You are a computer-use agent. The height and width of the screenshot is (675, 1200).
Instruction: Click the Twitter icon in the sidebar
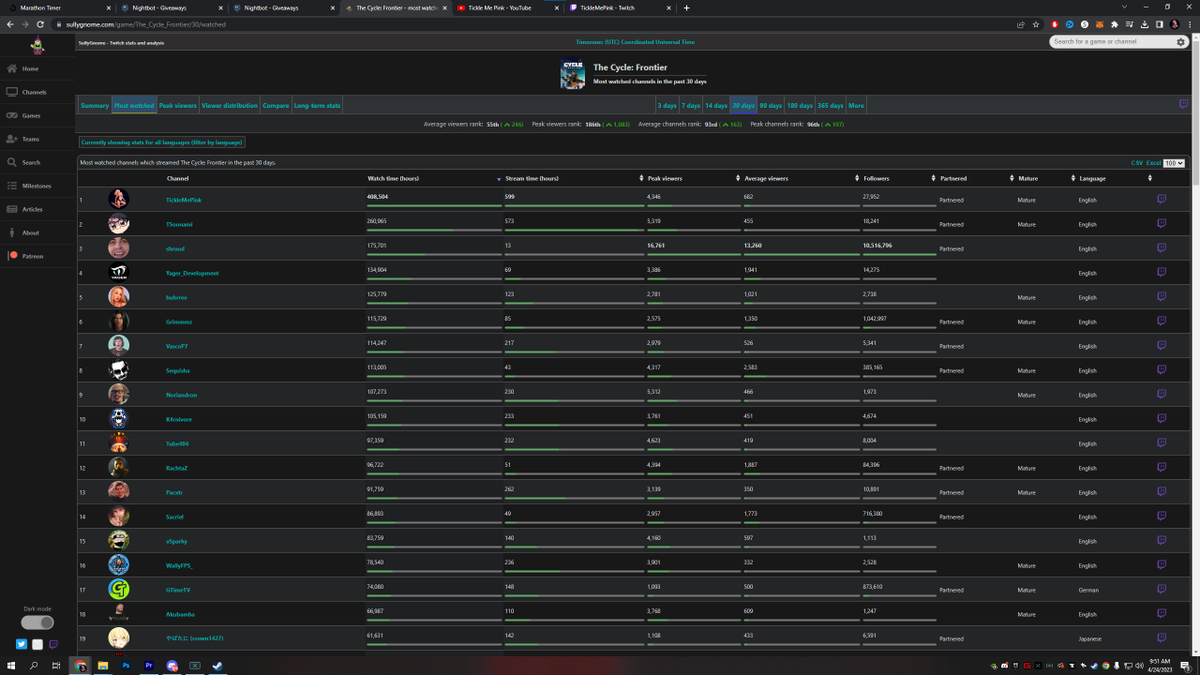click(21, 645)
